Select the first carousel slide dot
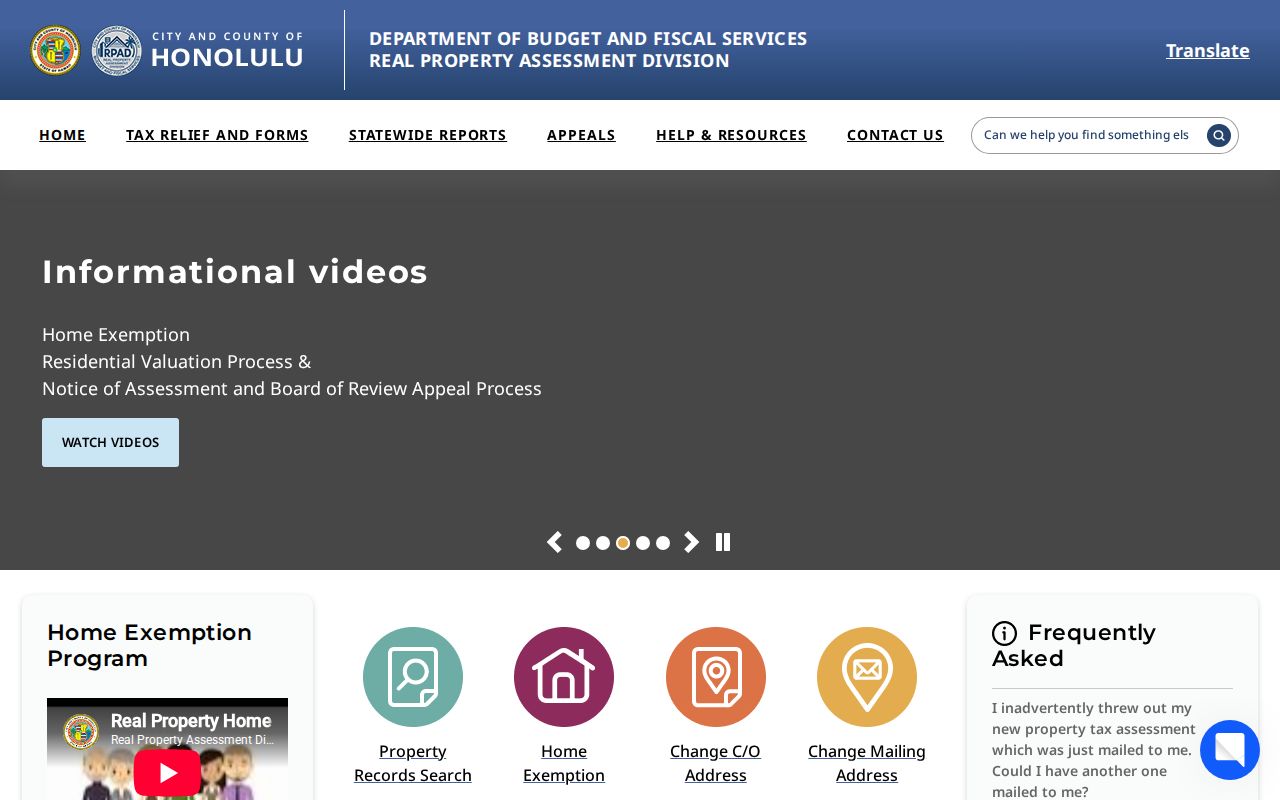 (583, 543)
